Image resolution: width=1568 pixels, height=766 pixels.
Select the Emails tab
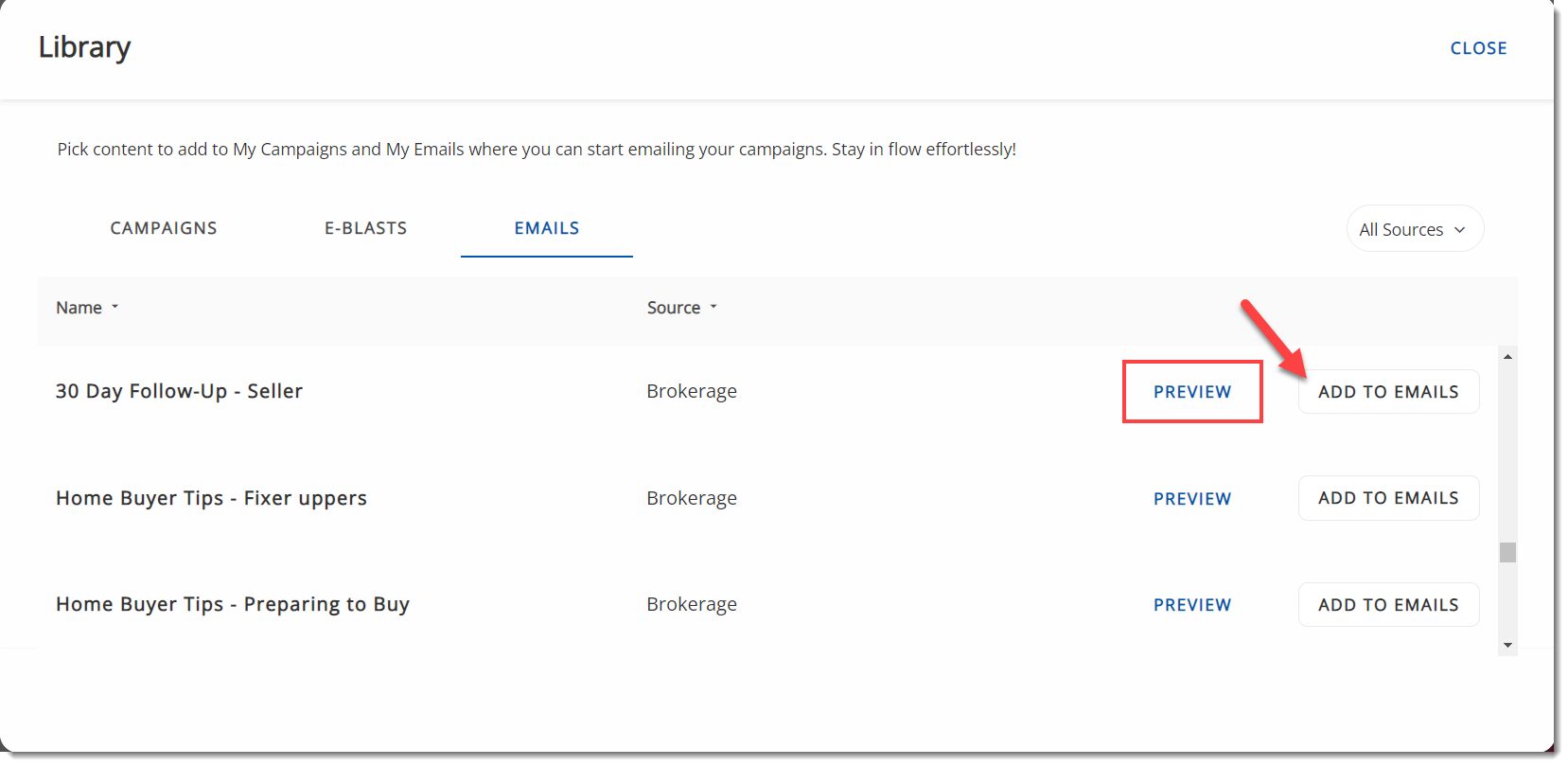(546, 228)
